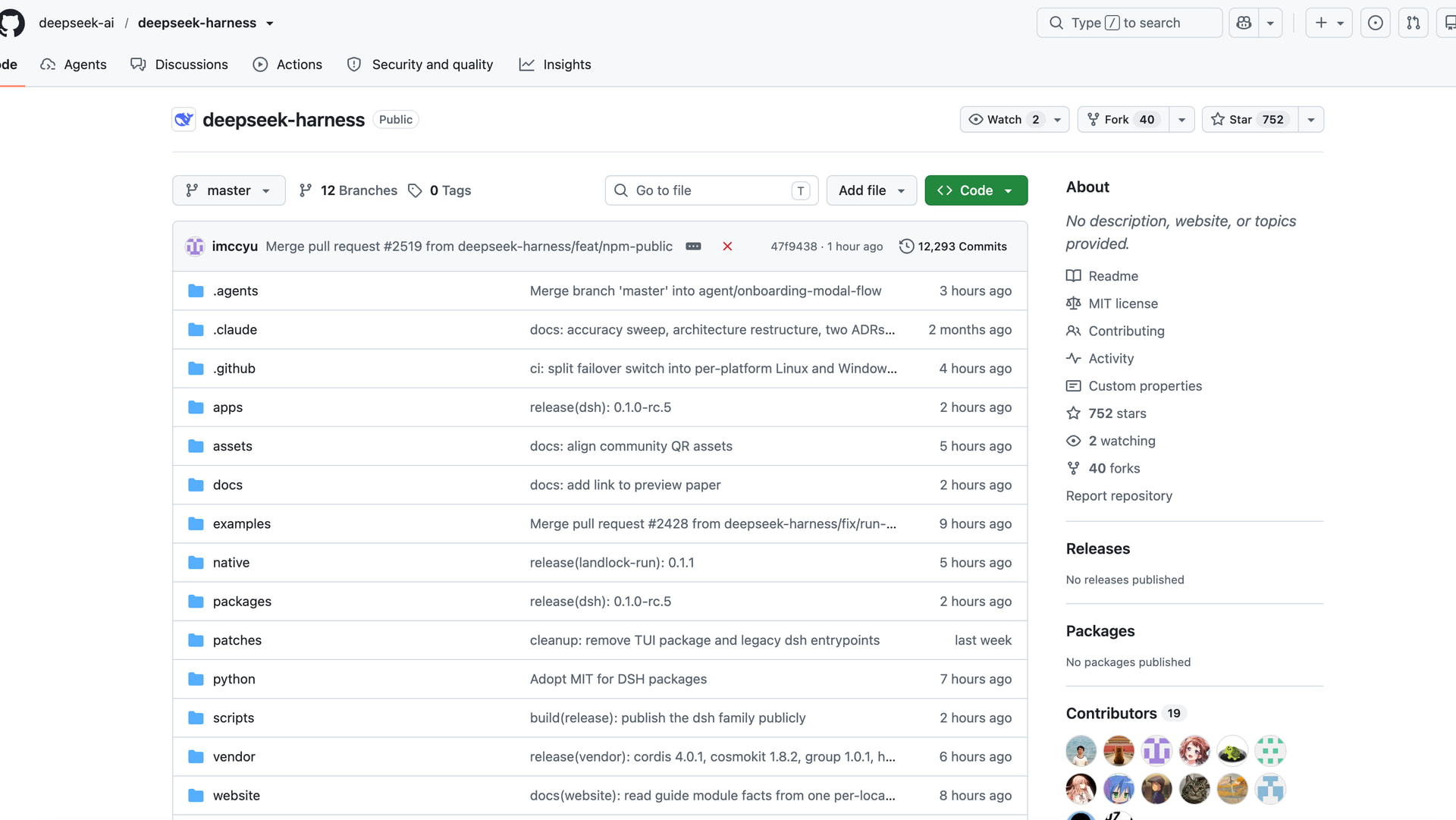Image resolution: width=1456 pixels, height=820 pixels.
Task: Open the 12,293 Commits history
Action: point(953,247)
